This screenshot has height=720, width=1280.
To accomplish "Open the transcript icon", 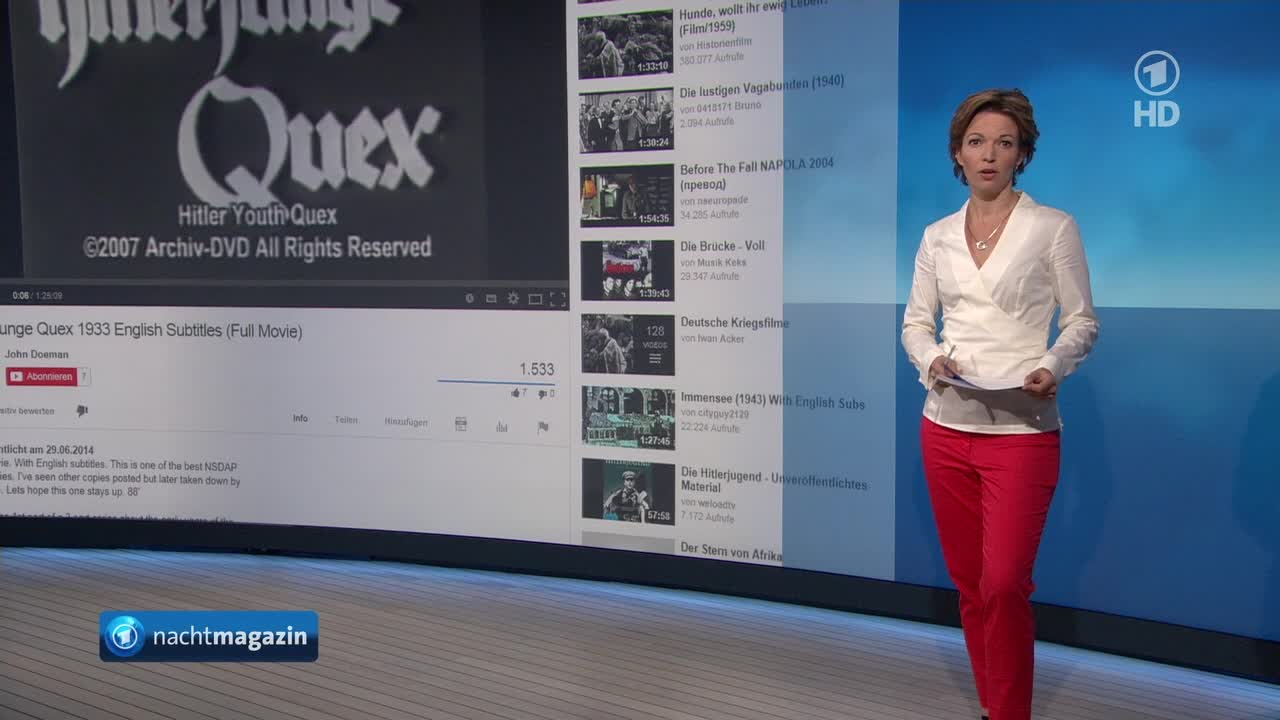I will tap(461, 424).
